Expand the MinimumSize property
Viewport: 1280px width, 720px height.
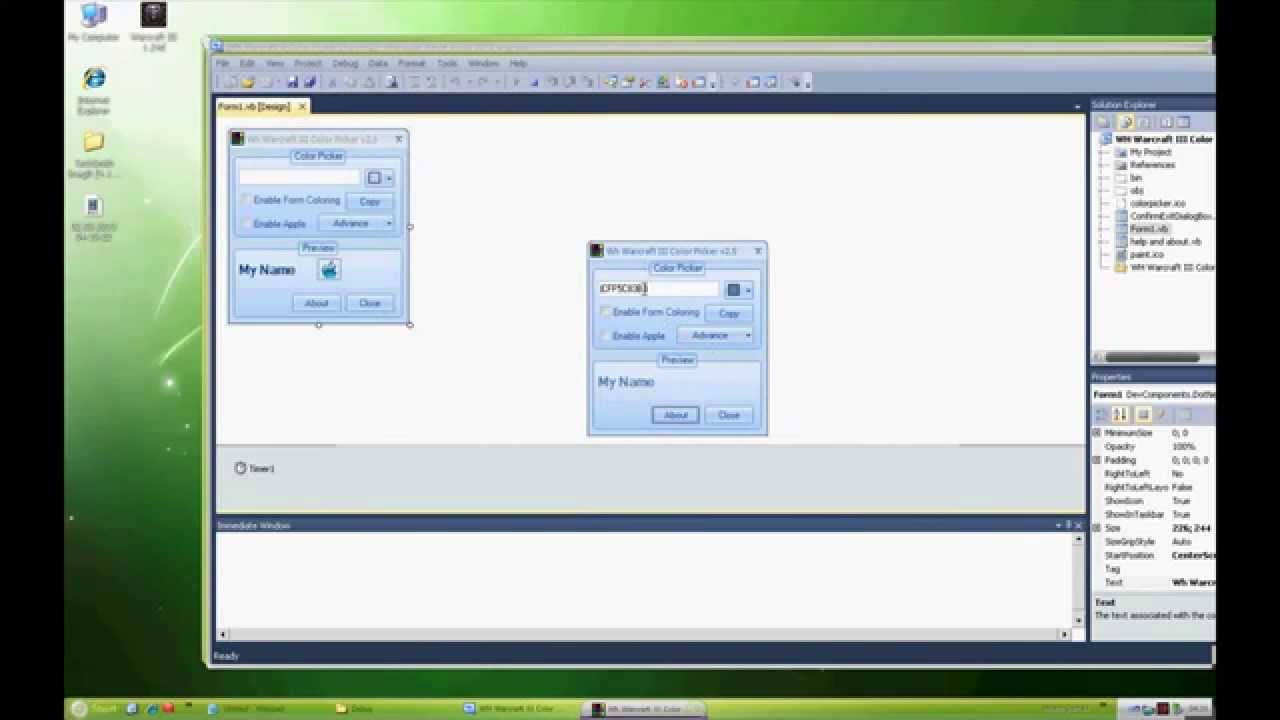pyautogui.click(x=1097, y=433)
